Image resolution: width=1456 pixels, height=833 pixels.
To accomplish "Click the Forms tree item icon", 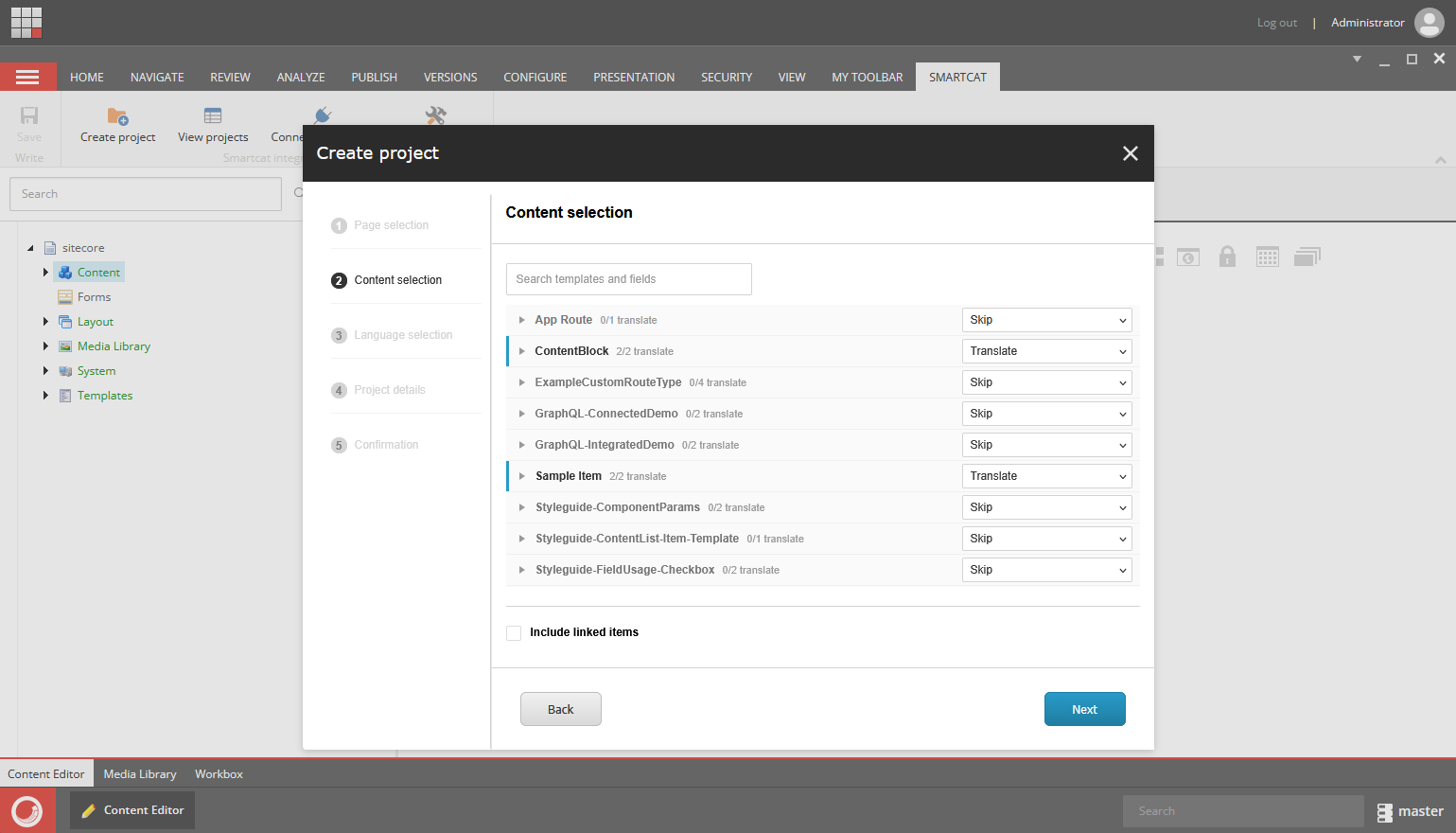I will (x=65, y=297).
